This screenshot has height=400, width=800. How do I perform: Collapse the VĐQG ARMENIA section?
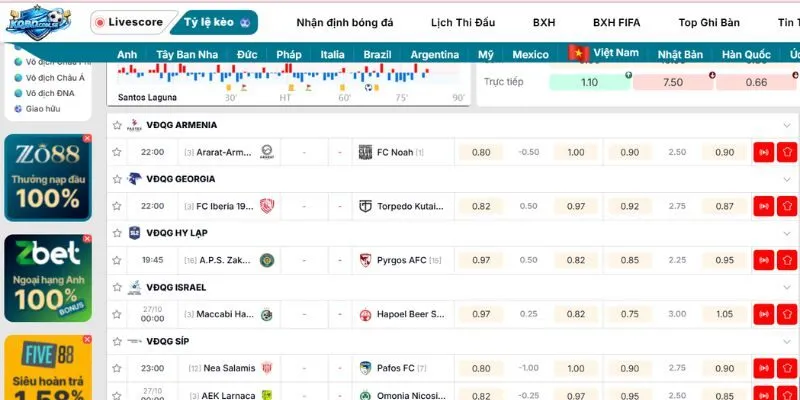pos(786,126)
